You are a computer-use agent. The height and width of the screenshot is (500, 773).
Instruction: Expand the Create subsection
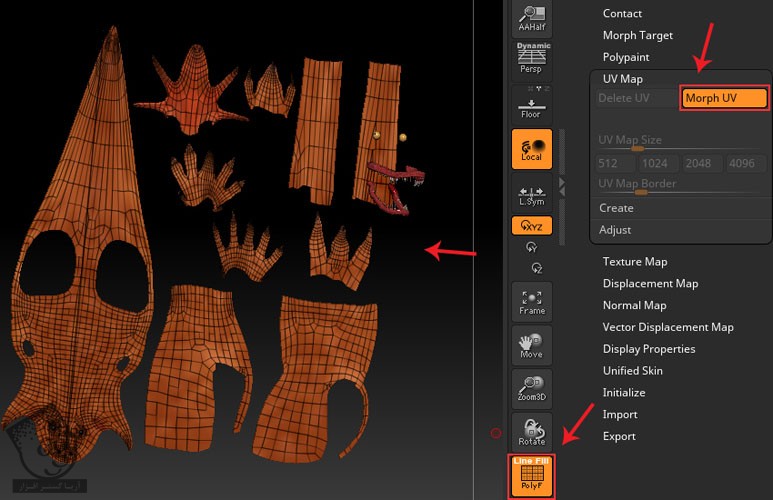tap(616, 208)
